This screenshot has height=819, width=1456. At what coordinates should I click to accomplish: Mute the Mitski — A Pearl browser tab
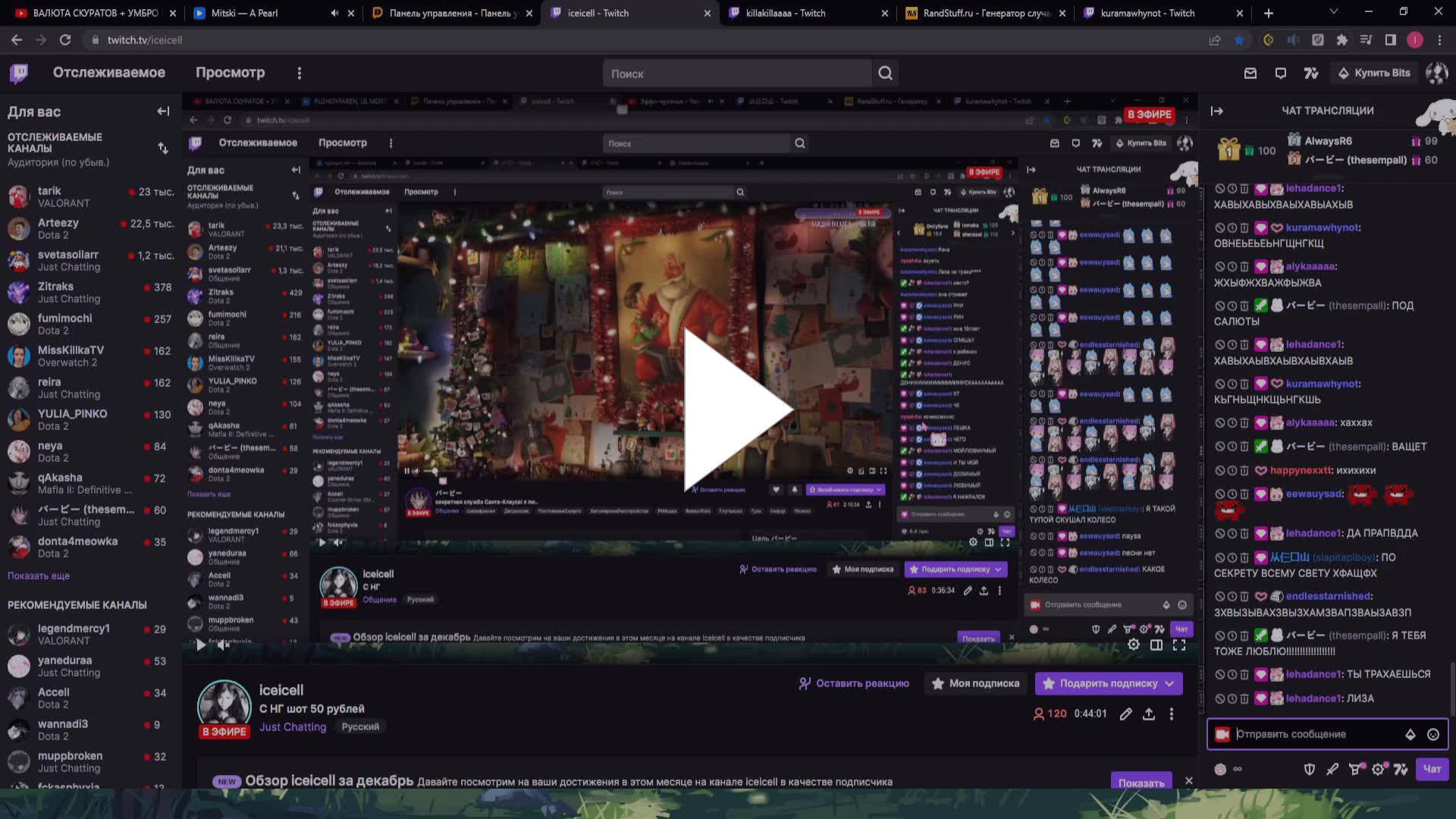(x=334, y=13)
